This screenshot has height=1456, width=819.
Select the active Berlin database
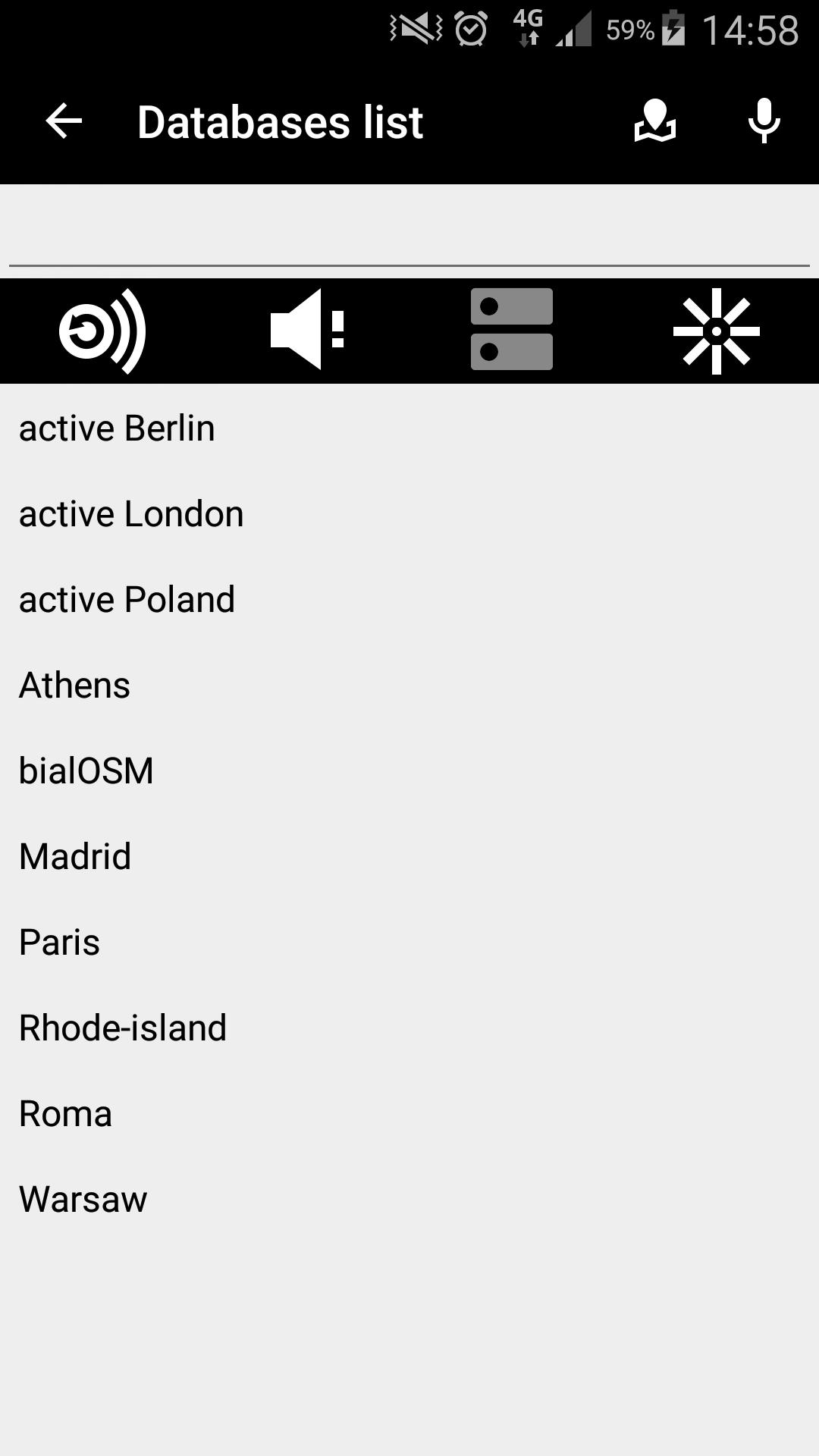click(118, 428)
